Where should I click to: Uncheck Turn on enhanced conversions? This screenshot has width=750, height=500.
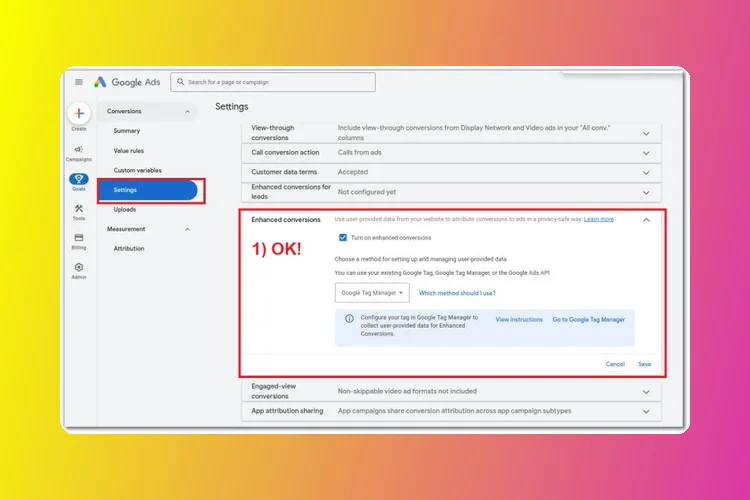tap(342, 237)
